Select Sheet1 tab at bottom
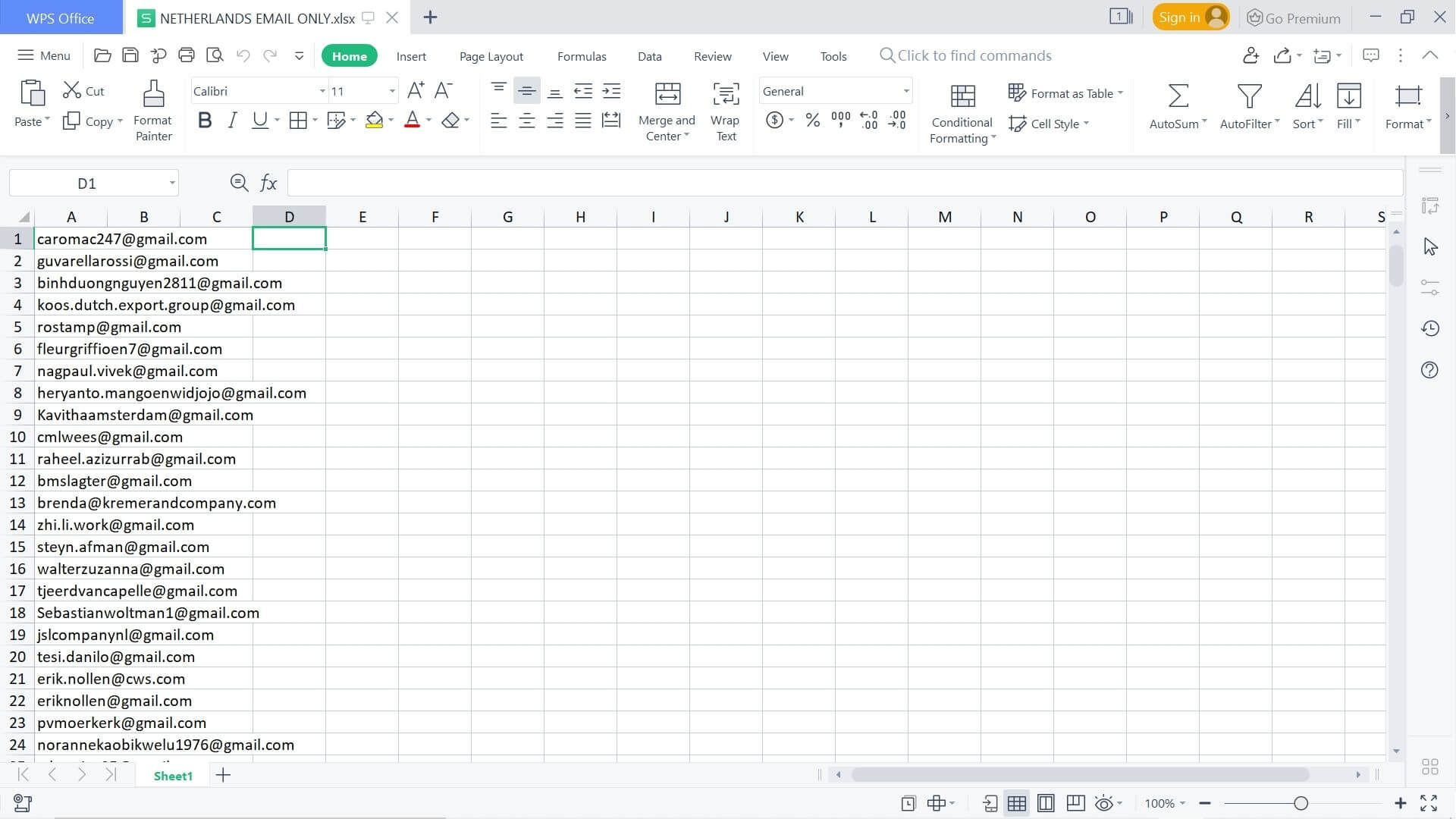1456x819 pixels. pos(172,775)
